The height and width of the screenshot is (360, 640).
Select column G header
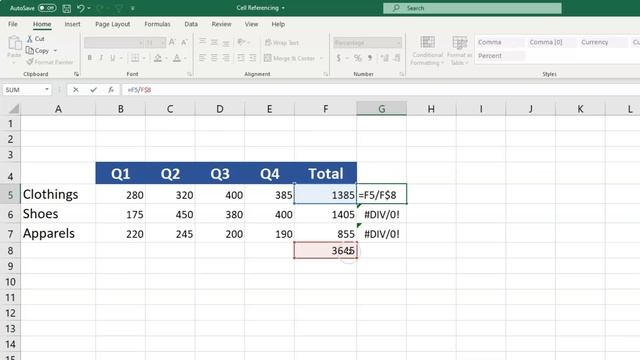coord(381,109)
